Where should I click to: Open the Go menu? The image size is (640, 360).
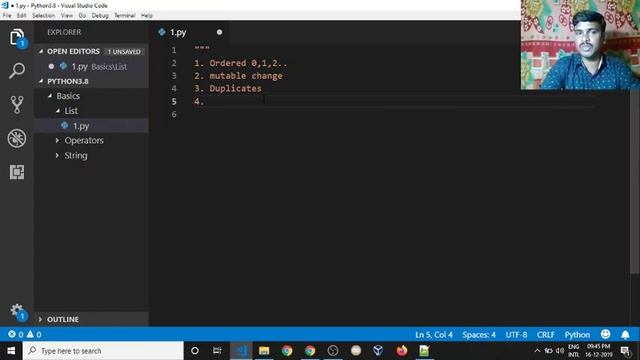(82, 16)
